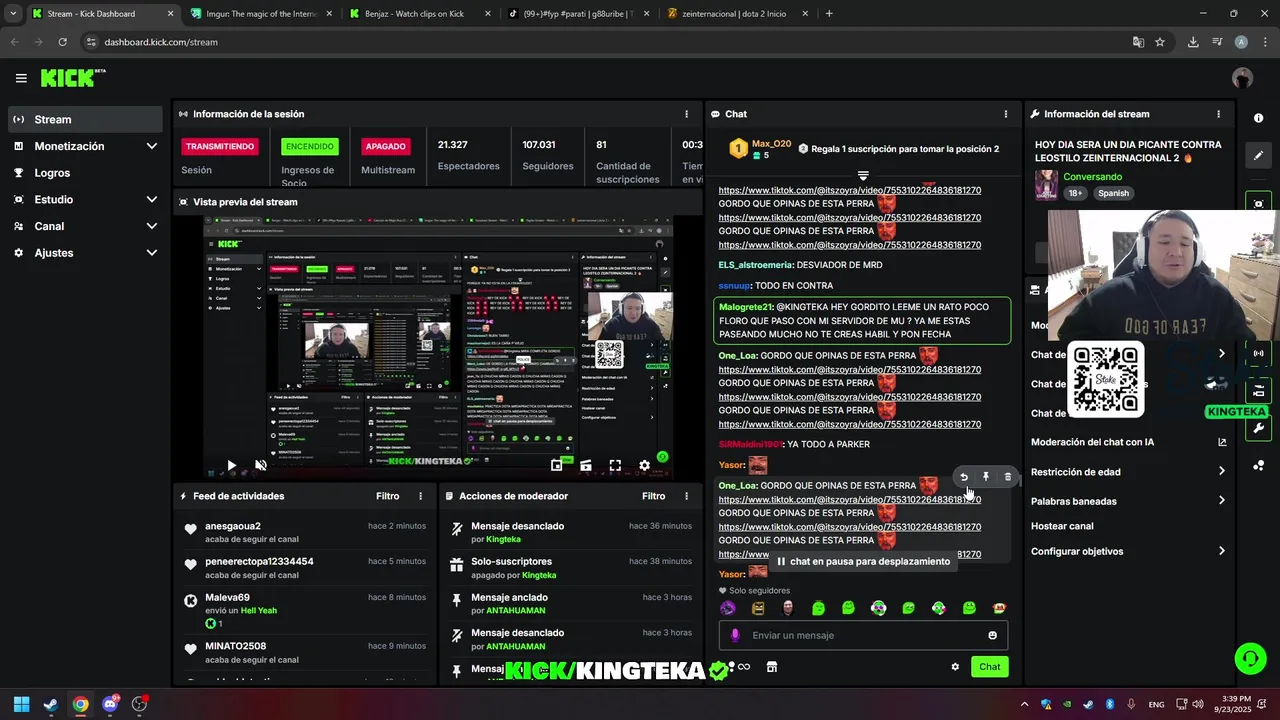Viewport: 1280px width, 720px height.
Task: Click the Conversando category link
Action: [x=1092, y=177]
